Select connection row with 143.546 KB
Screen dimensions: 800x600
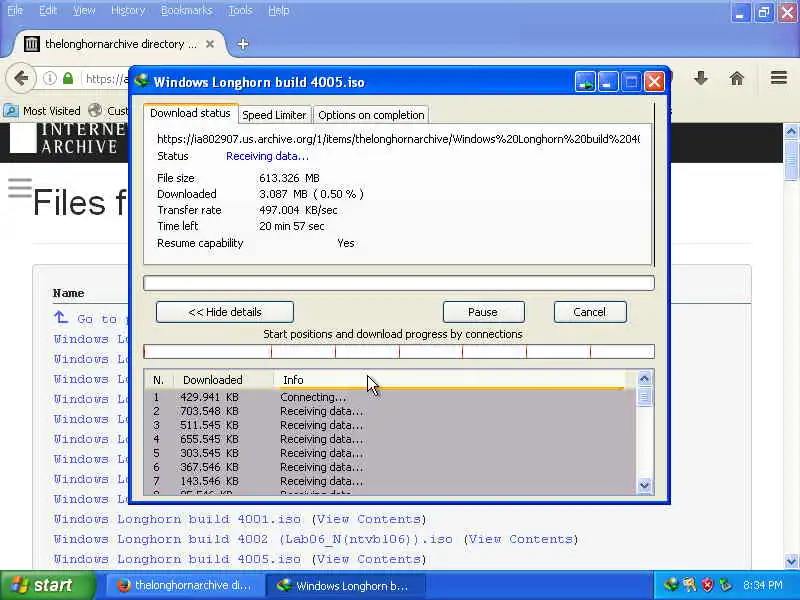pos(390,481)
